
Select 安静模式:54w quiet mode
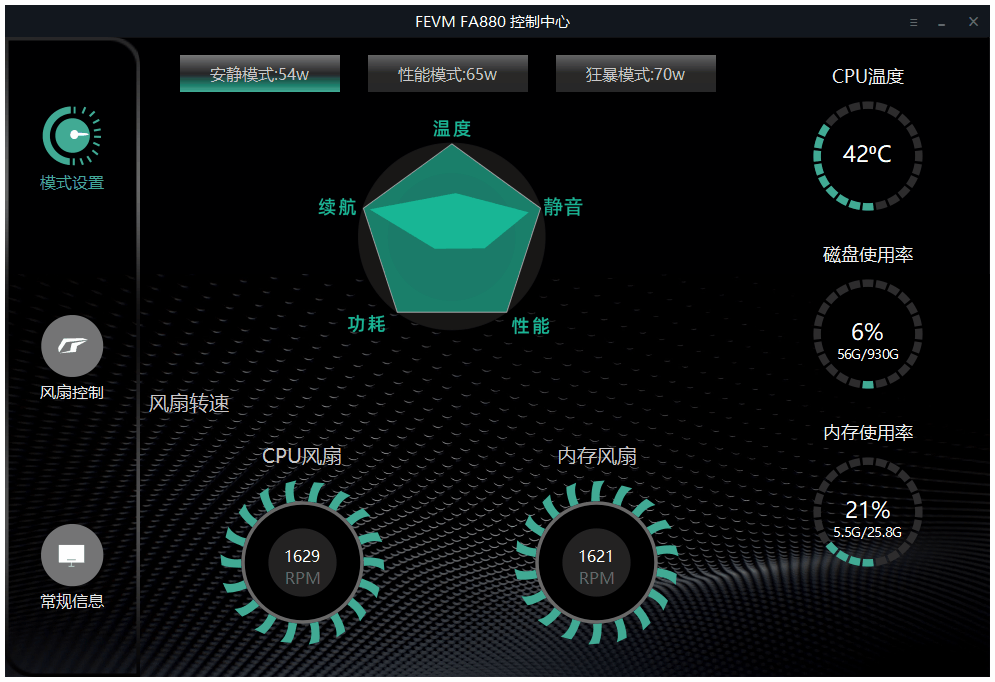260,74
